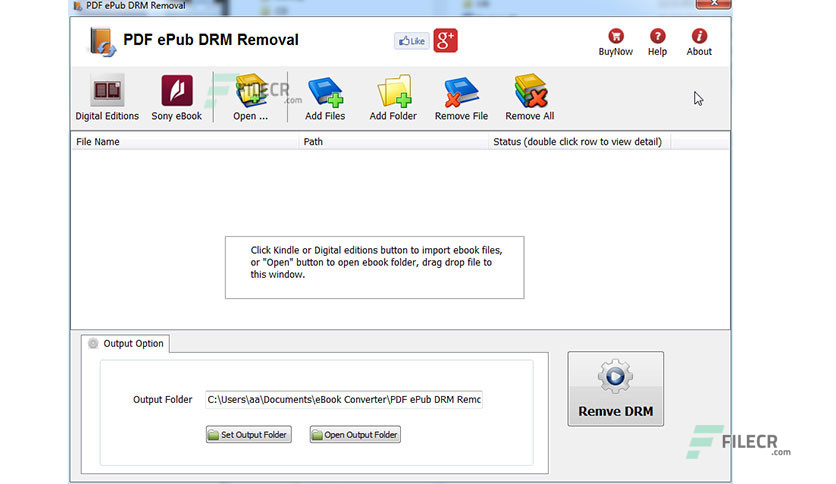Add Folder of ebooks
The width and height of the screenshot is (836, 484).
click(x=393, y=98)
